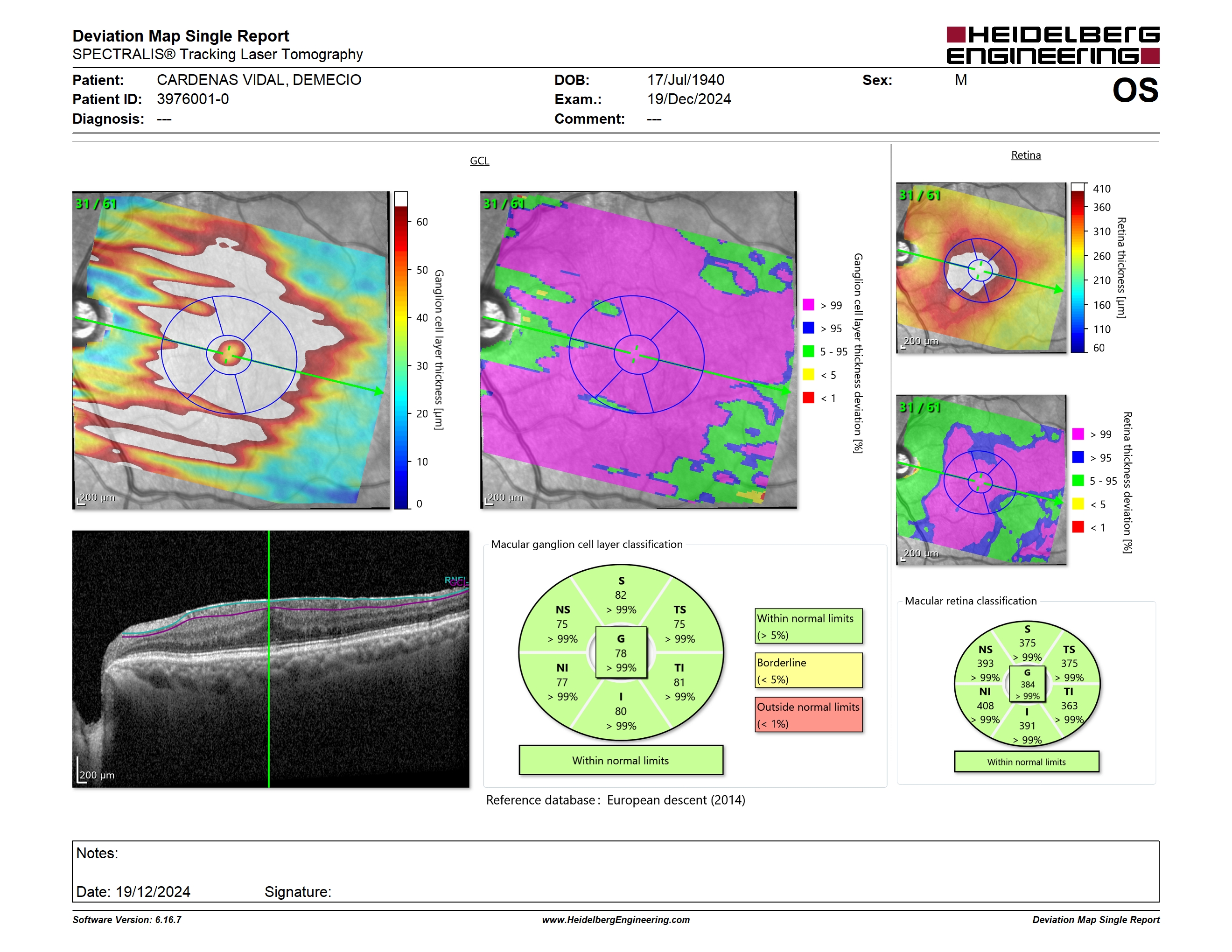Screen dimensions: 1232x952
Task: Click GCL sector S value 82
Action: point(621,595)
